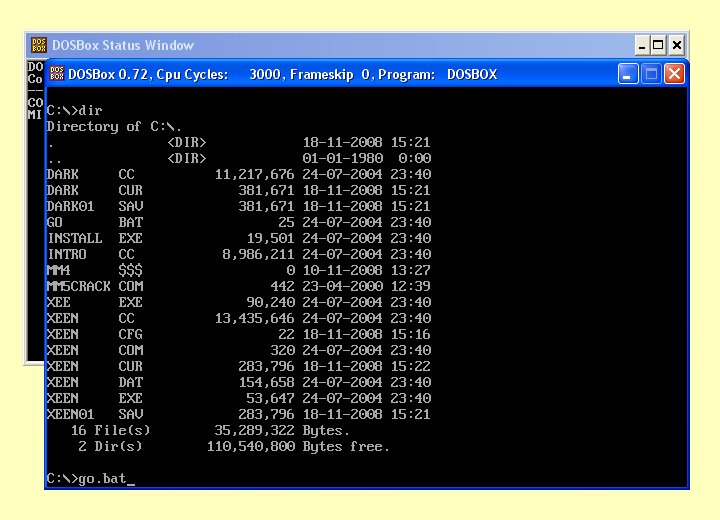Click the XEEN CUR file row
This screenshot has height=520, width=720.
(x=239, y=366)
